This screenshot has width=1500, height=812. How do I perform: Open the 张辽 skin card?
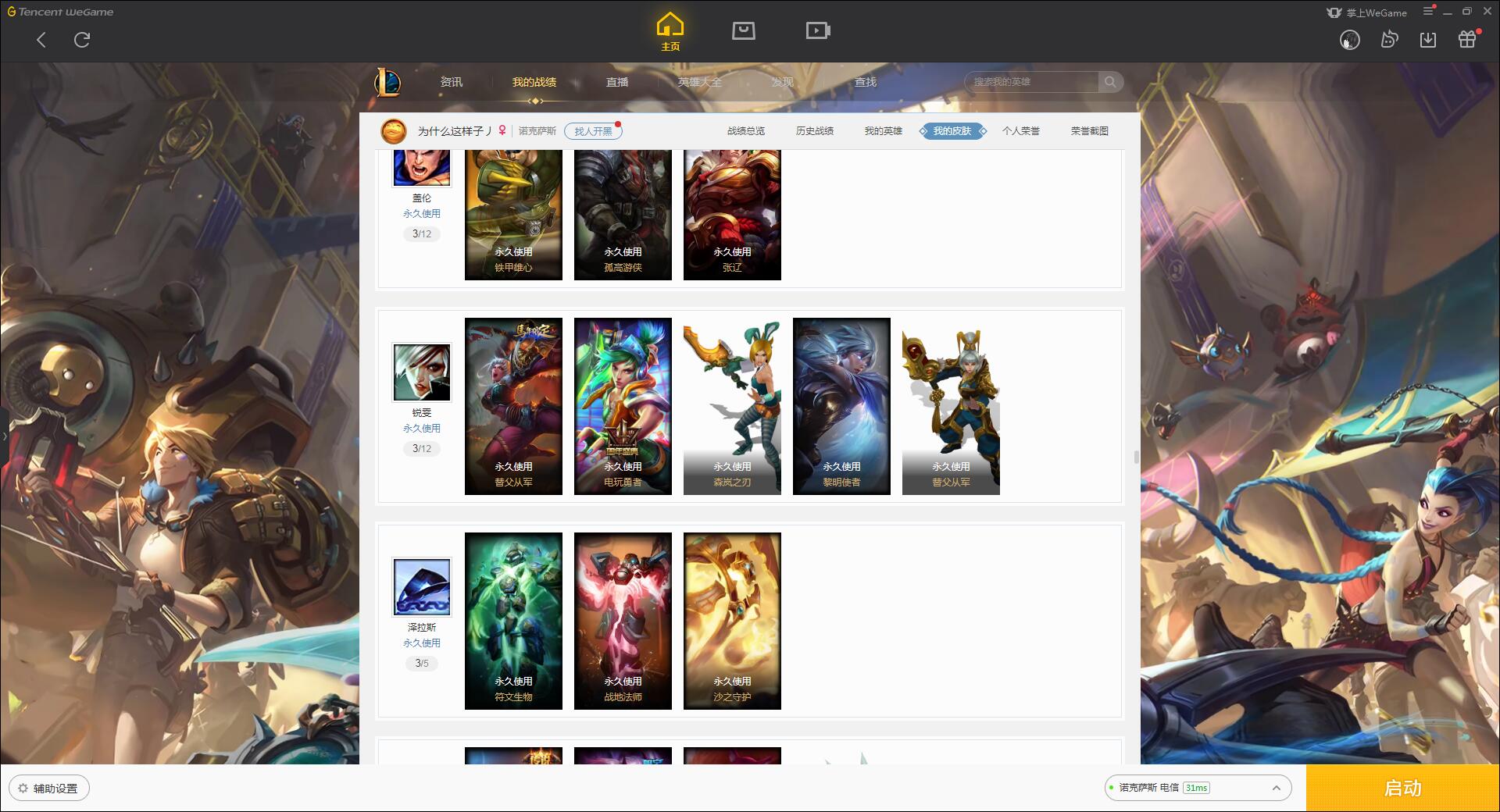732,215
